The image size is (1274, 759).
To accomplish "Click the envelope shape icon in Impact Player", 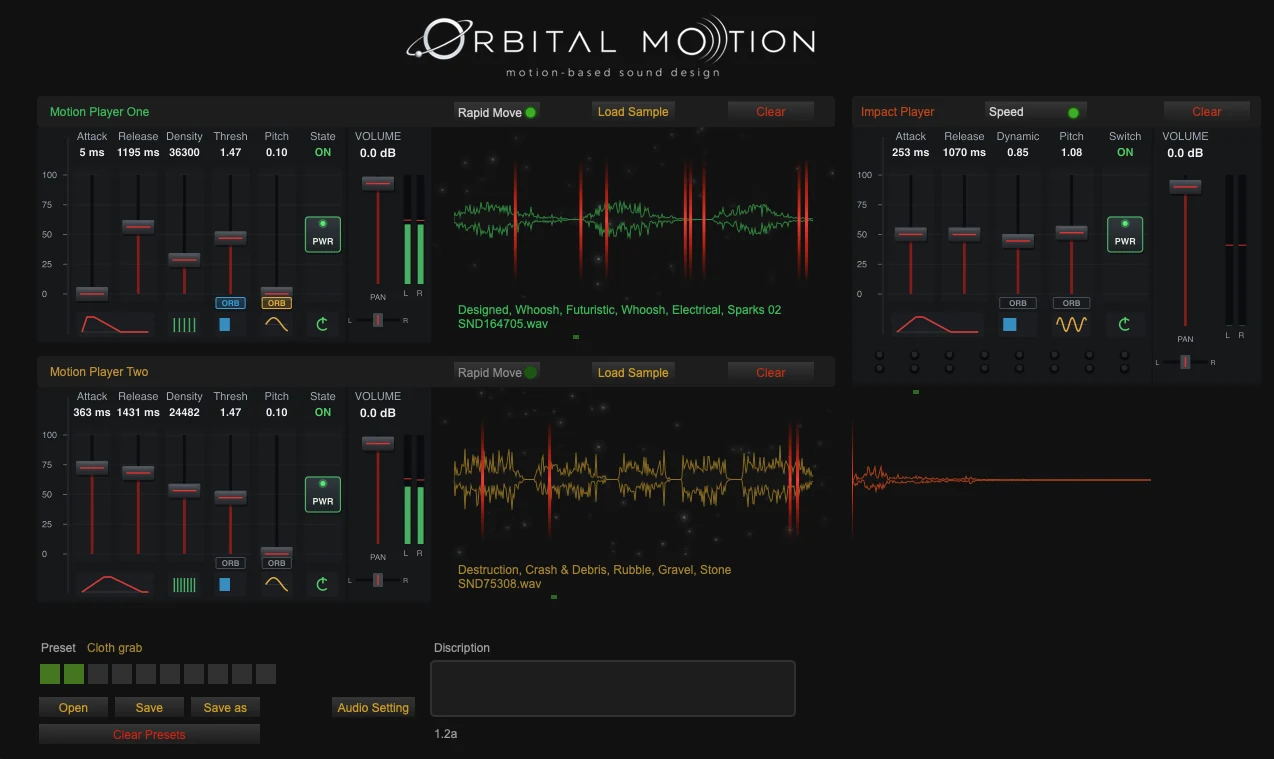I will pyautogui.click(x=937, y=324).
